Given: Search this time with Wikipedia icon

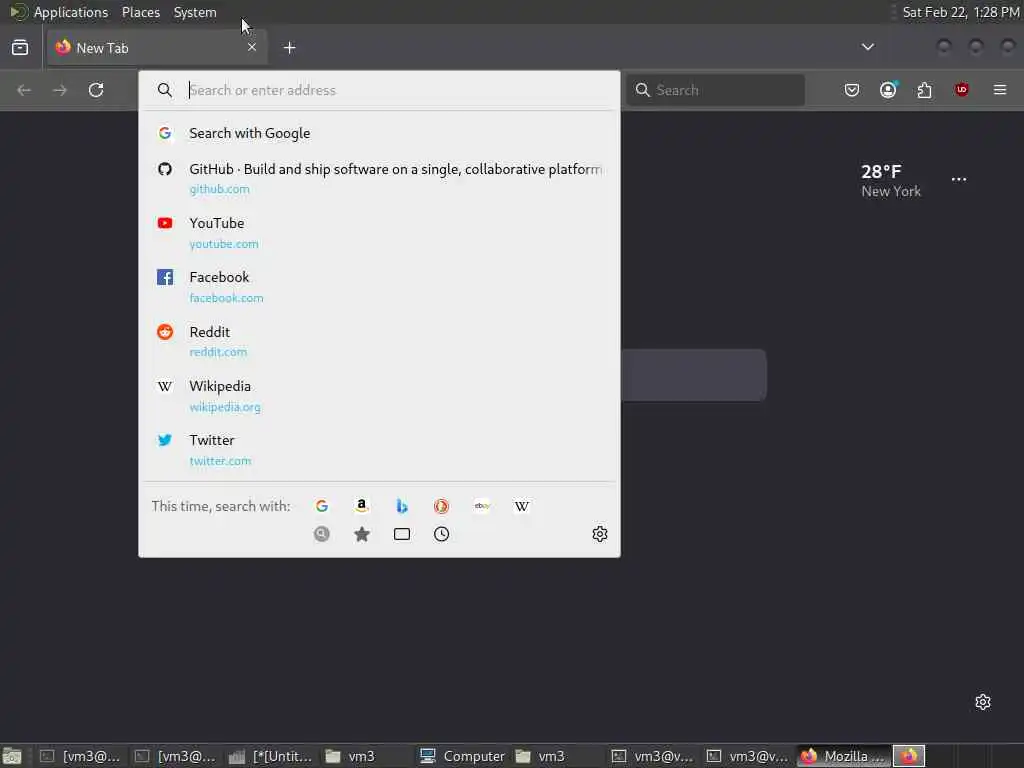Looking at the screenshot, I should tap(522, 506).
